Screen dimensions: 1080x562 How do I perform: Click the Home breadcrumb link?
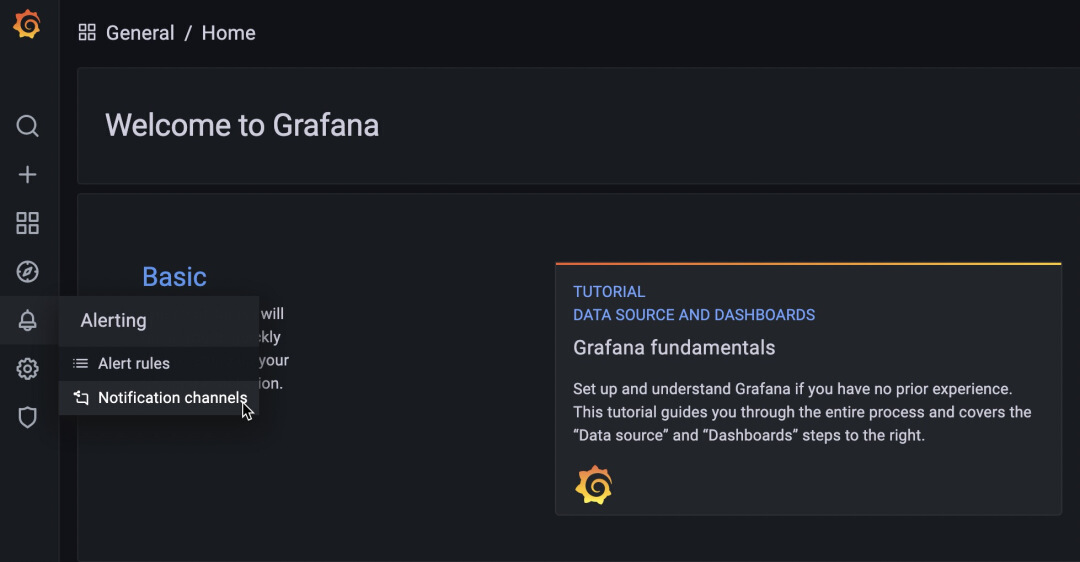pyautogui.click(x=228, y=32)
